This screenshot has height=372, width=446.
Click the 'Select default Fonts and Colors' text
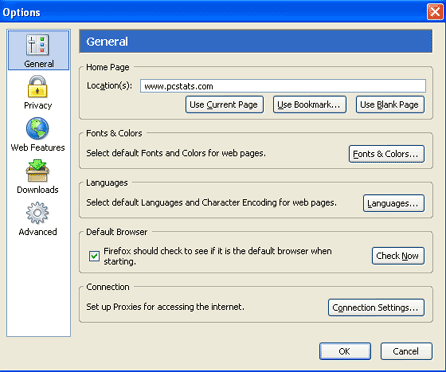(176, 153)
